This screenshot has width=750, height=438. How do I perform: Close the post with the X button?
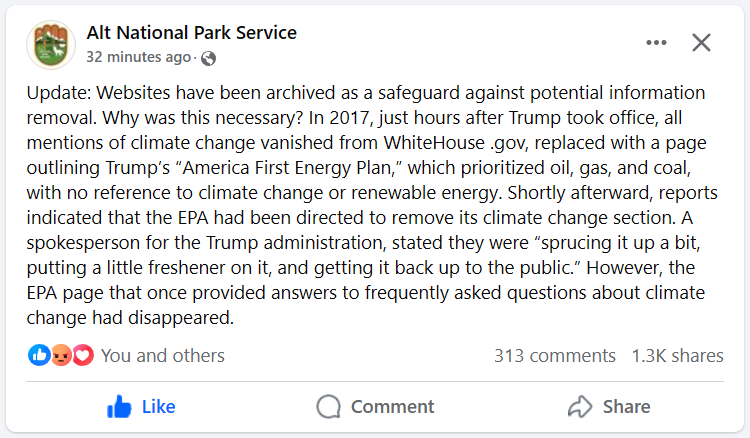[x=702, y=42]
